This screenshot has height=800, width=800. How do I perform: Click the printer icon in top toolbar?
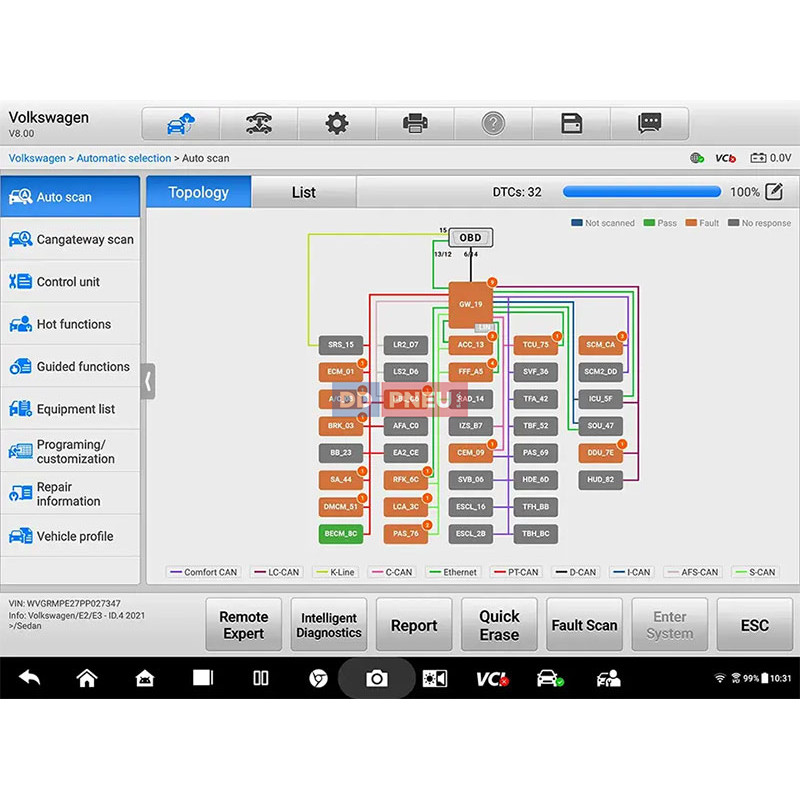[415, 124]
